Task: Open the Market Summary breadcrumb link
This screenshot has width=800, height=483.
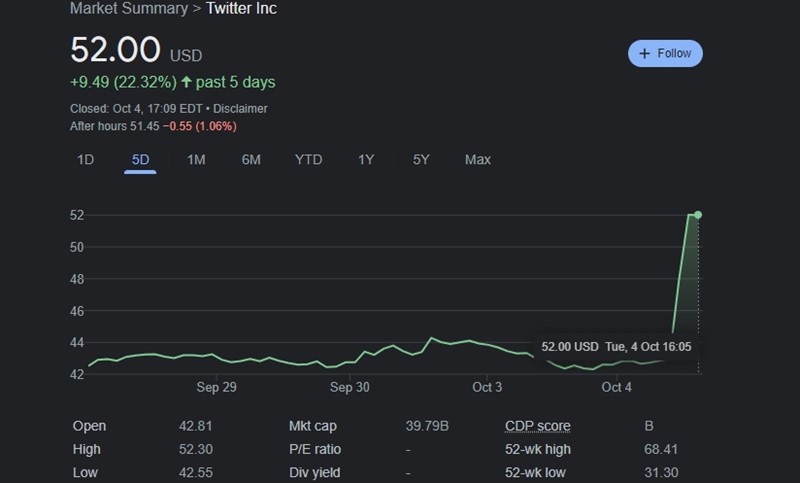Action: 129,9
